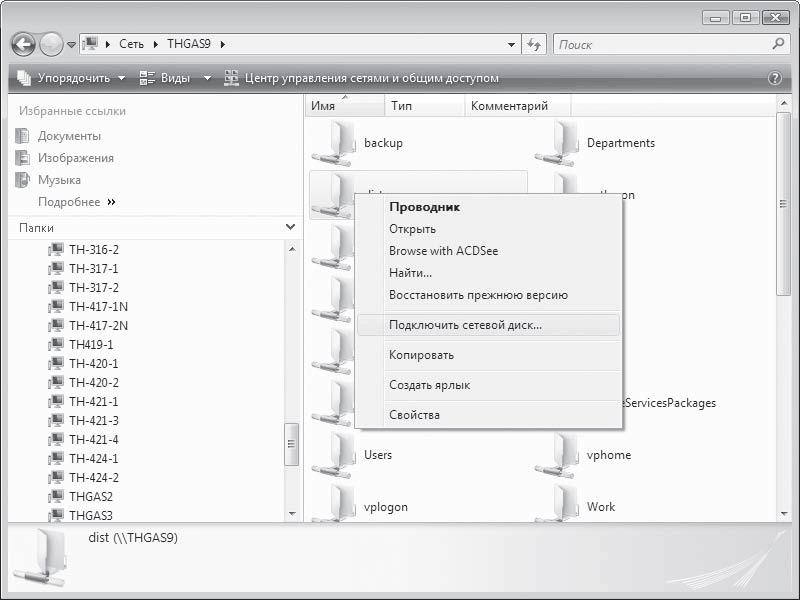Click the Поиск search field

[663, 44]
